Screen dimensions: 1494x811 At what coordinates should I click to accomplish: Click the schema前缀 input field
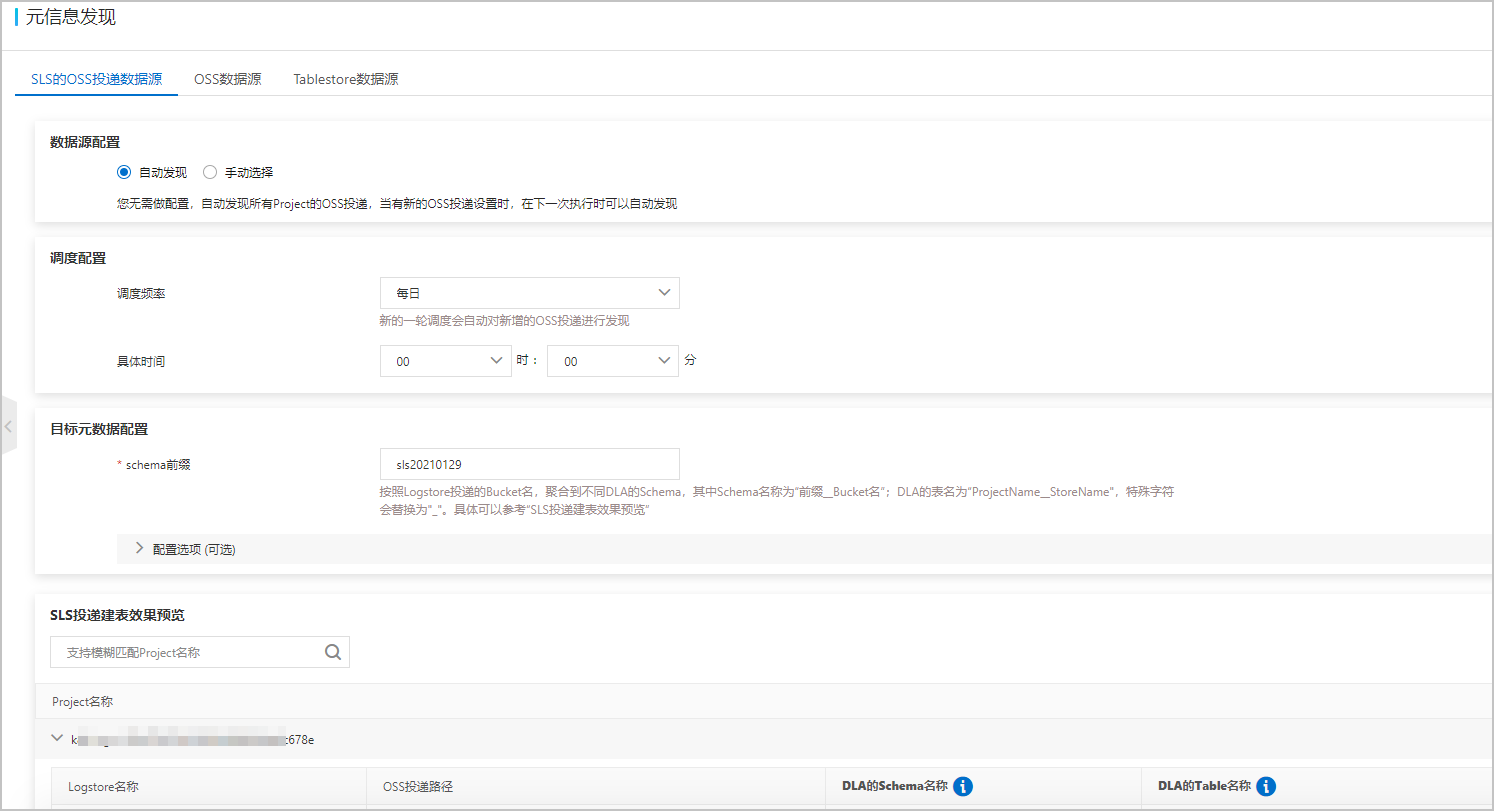click(530, 464)
